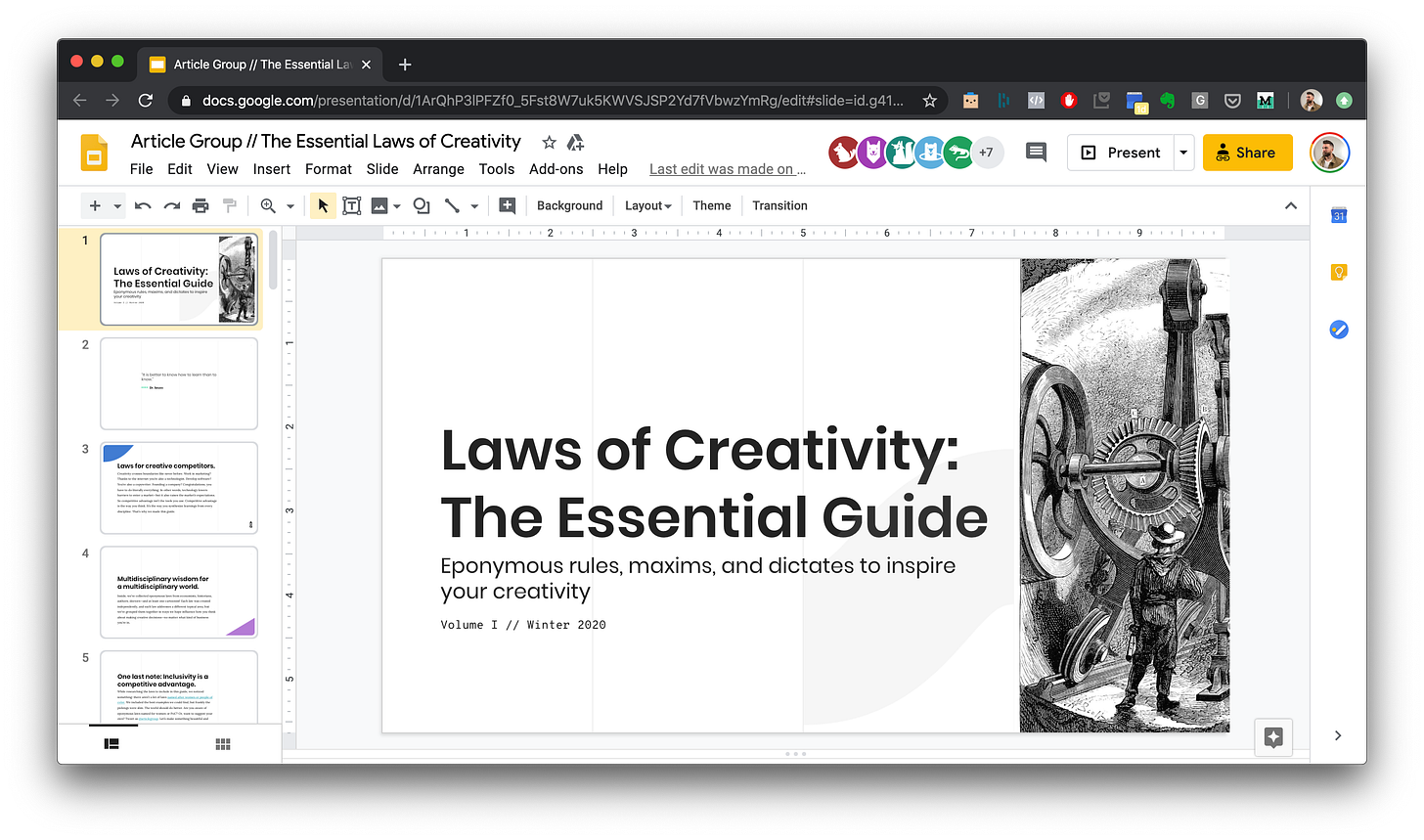Viewport: 1424px width, 840px height.
Task: Click the Undo arrow
Action: pyautogui.click(x=143, y=205)
